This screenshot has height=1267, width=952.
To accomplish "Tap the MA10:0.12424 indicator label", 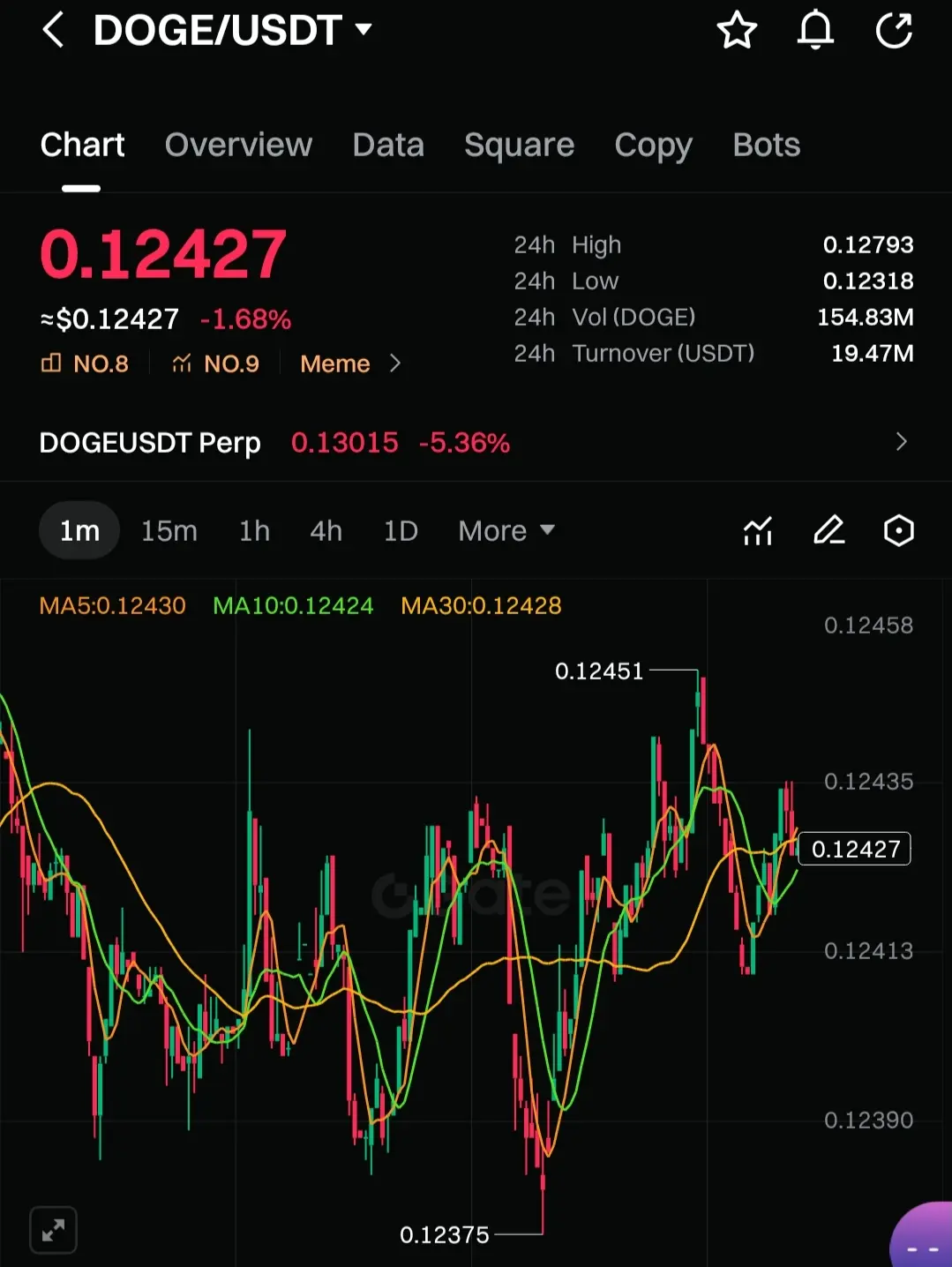I will pos(293,605).
